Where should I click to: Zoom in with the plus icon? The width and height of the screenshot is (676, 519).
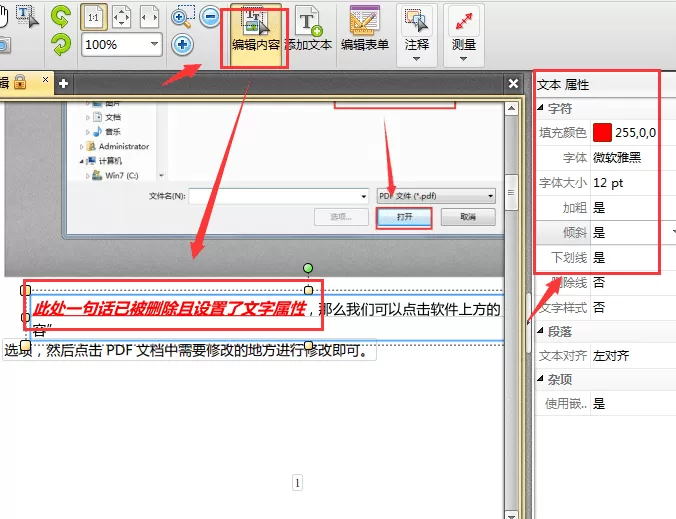(182, 44)
